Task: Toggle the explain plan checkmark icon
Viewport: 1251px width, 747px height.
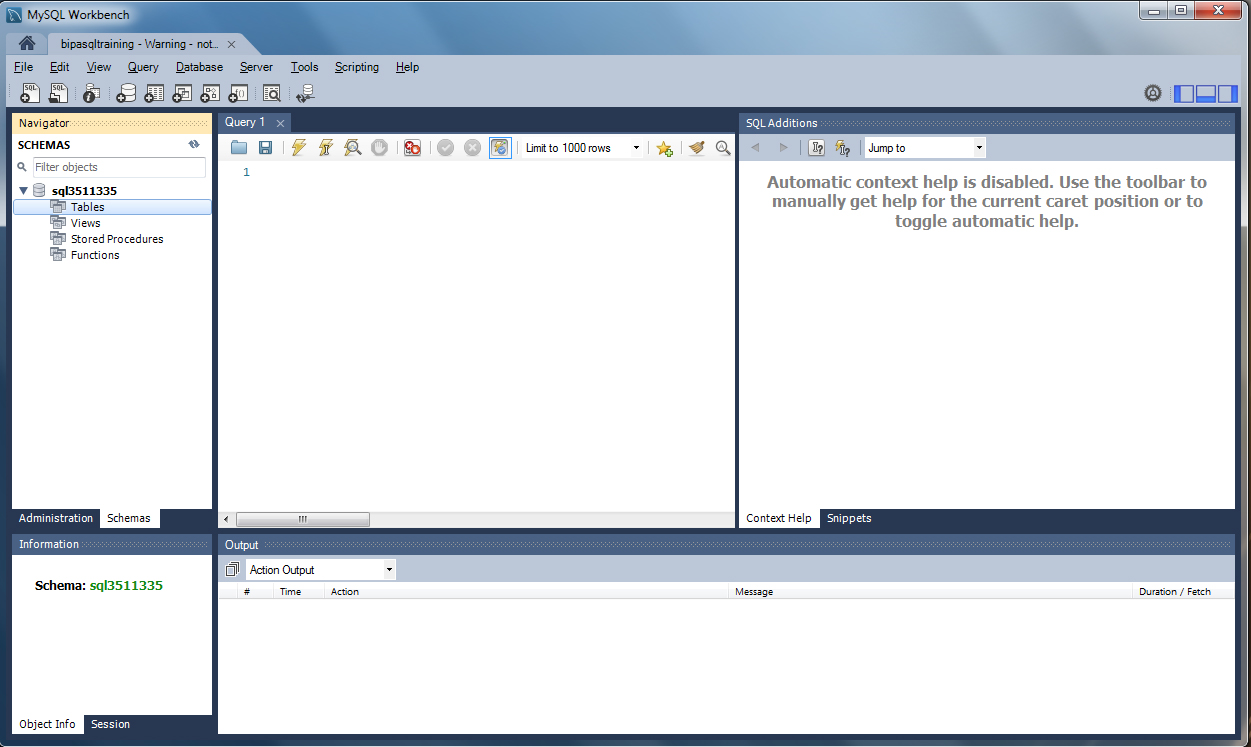Action: [445, 147]
